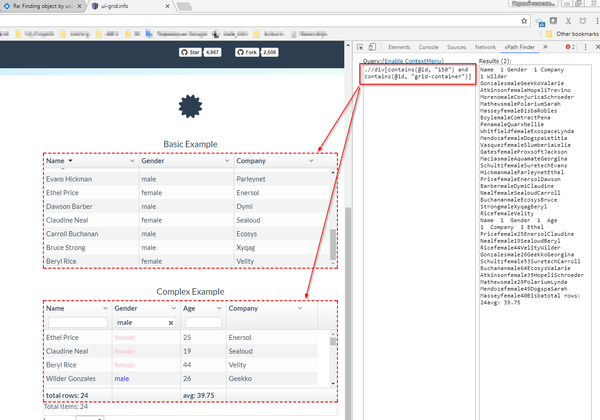Viewport: 600px width, 420px height.
Task: Open Other bookmarks folder
Action: click(572, 34)
